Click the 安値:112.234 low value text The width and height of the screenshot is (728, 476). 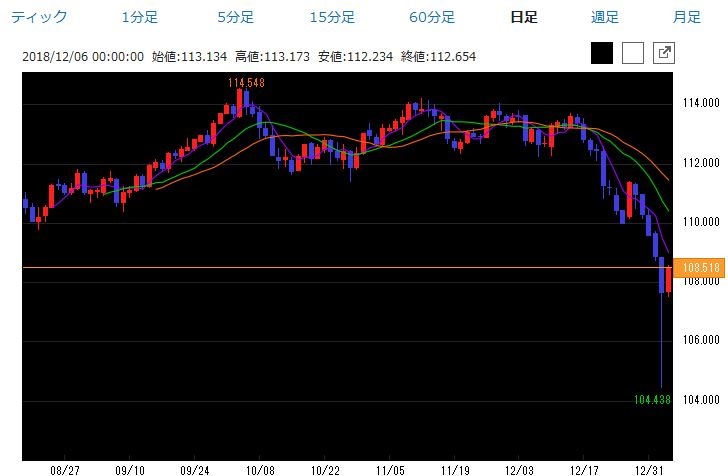coord(355,57)
